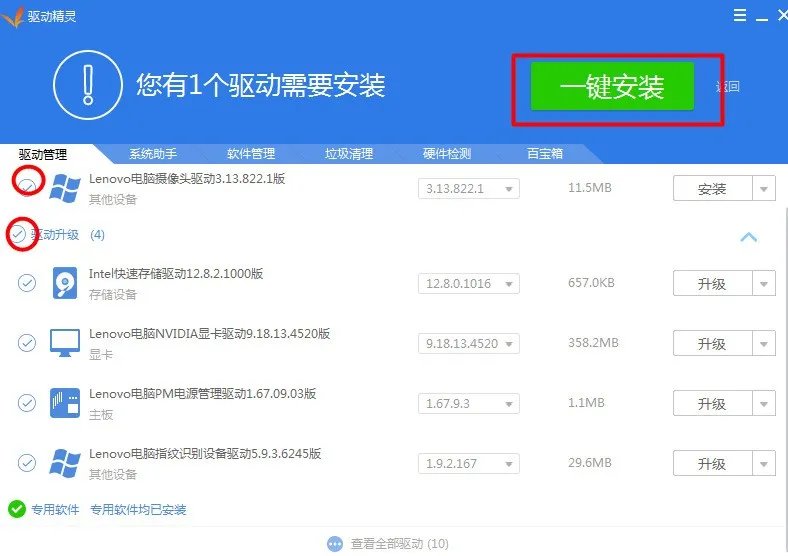The height and width of the screenshot is (556, 788).
Task: Open arrow menu beside NVIDIA driver 升级 button
Action: (764, 343)
